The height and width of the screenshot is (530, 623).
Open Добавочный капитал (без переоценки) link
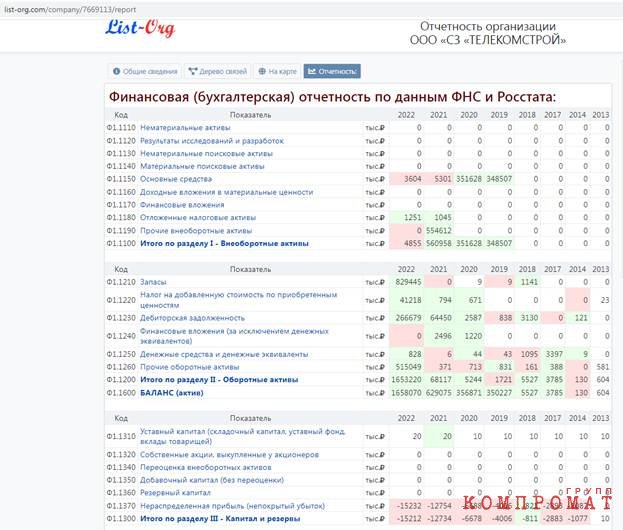pyautogui.click(x=212, y=480)
